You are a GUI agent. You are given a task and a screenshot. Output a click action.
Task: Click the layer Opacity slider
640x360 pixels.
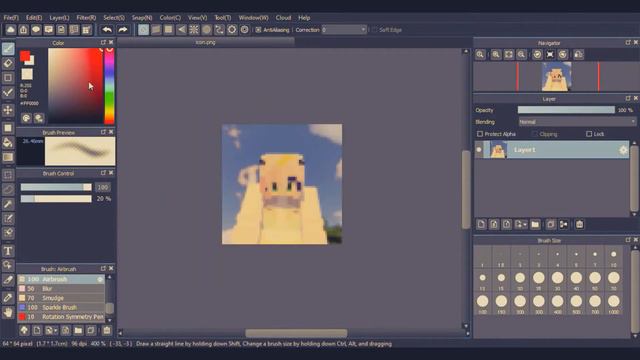coord(566,110)
